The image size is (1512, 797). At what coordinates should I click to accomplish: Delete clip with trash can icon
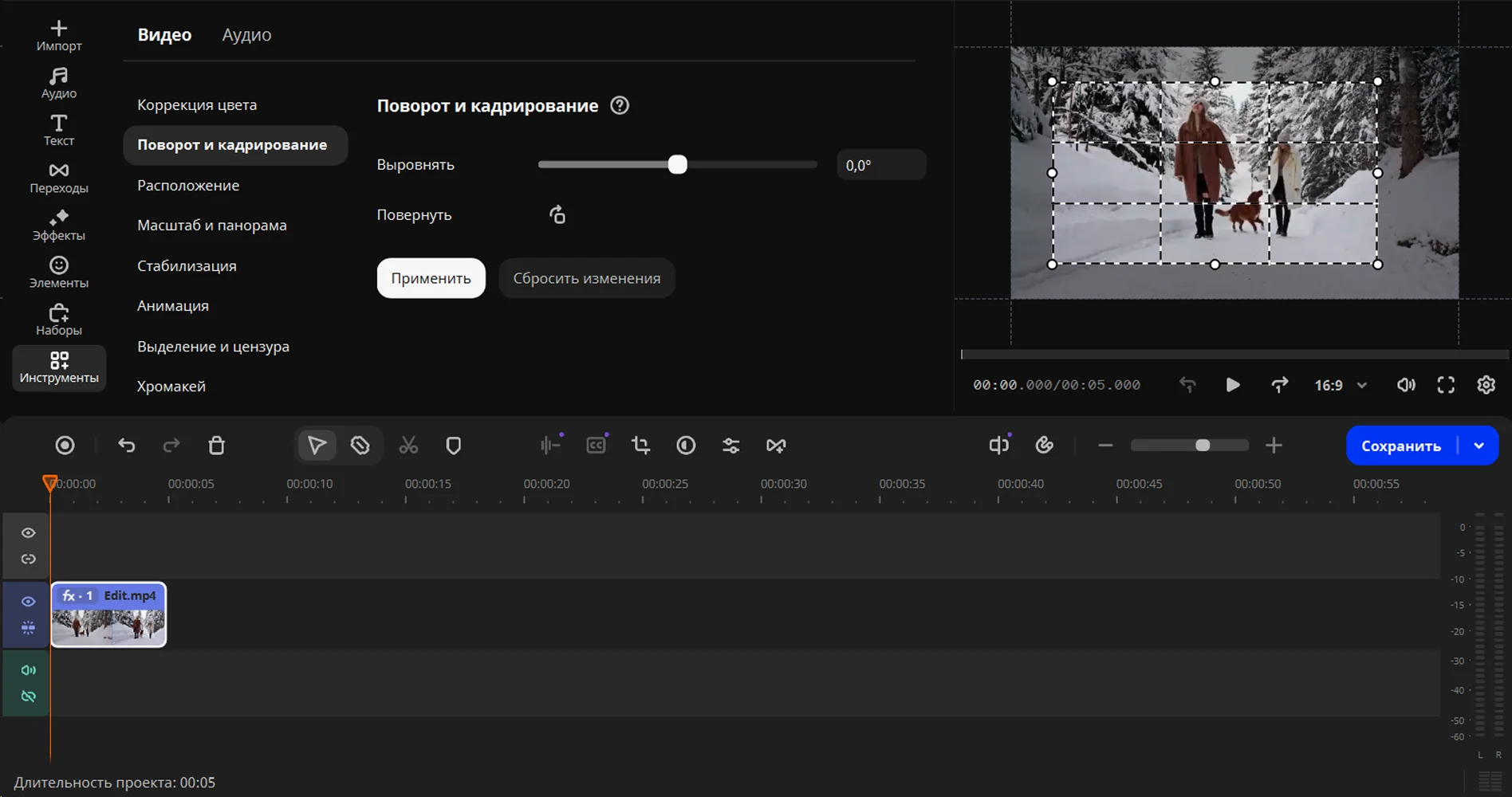point(216,446)
